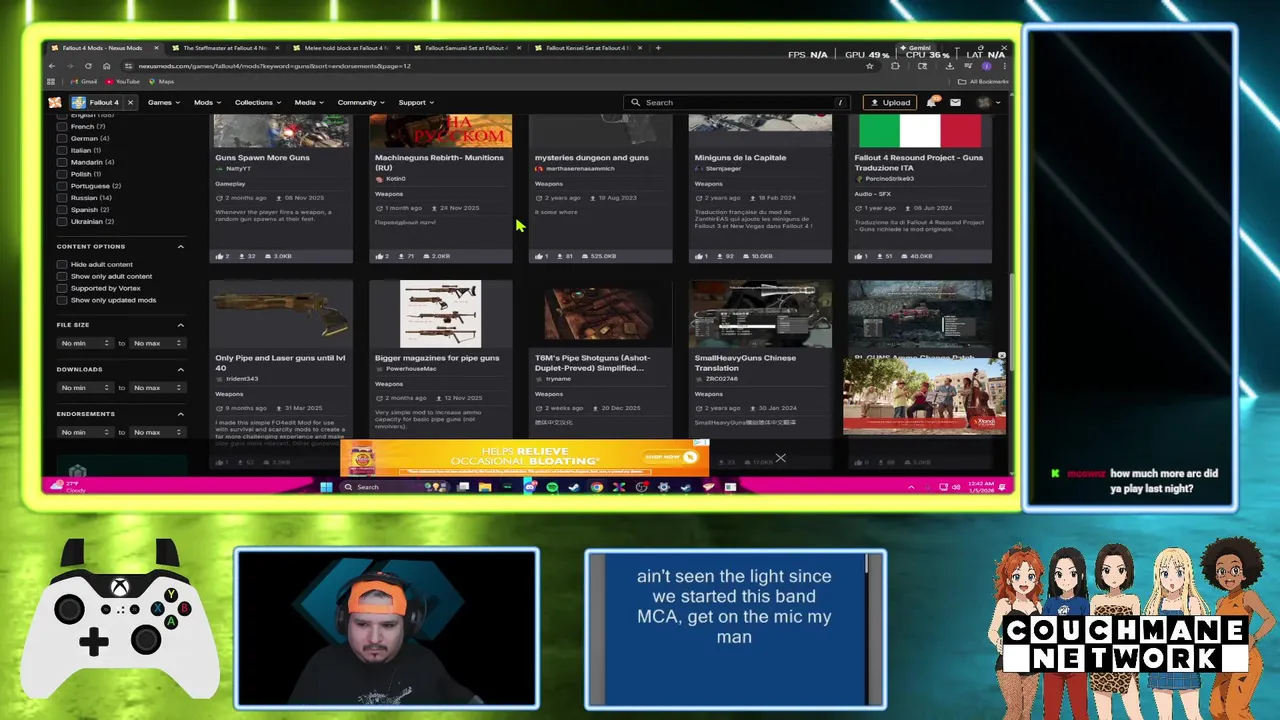Image resolution: width=1280 pixels, height=720 pixels.
Task: Go to browser home page icon
Action: pos(106,66)
